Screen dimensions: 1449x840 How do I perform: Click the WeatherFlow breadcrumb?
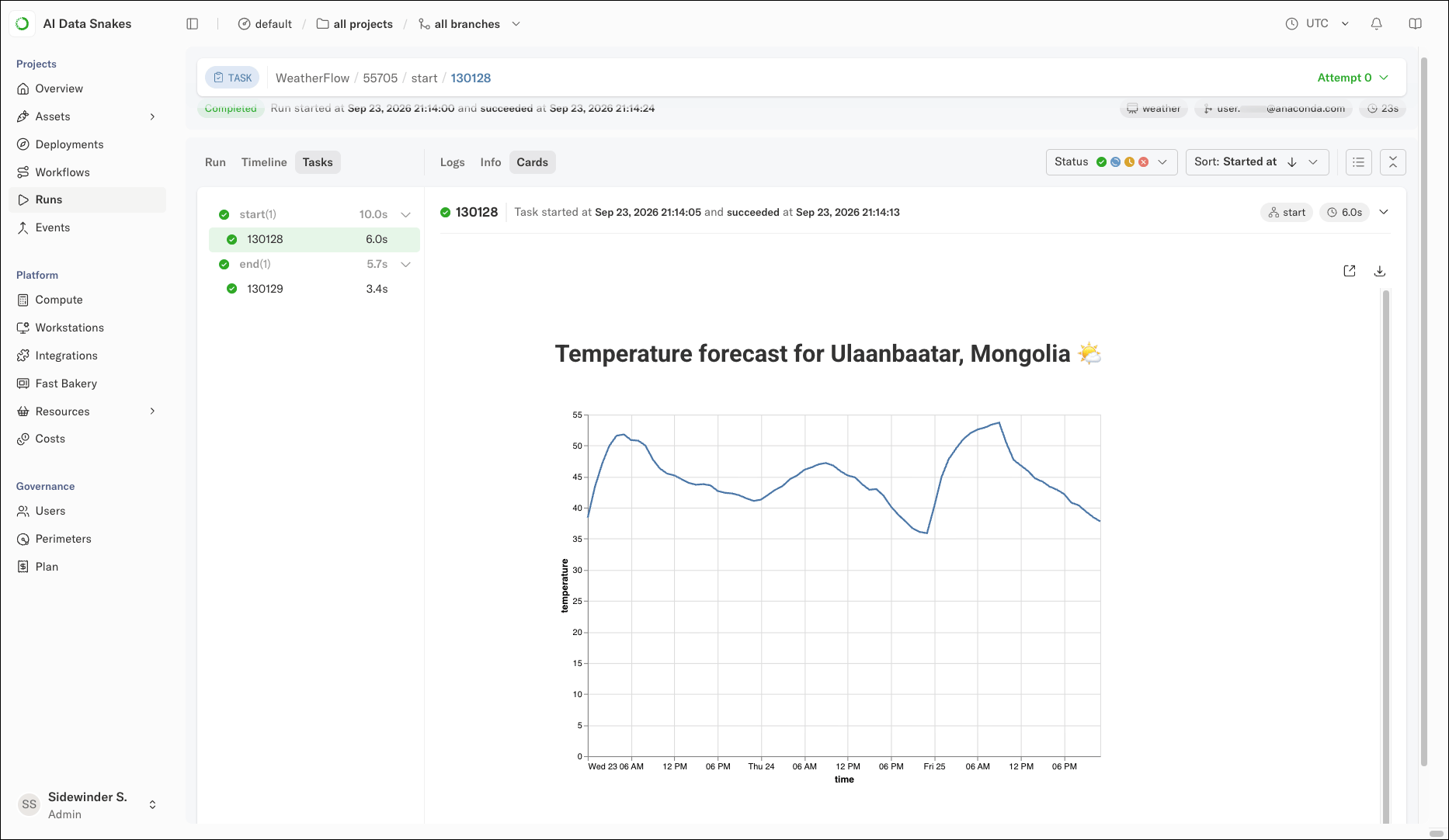313,78
